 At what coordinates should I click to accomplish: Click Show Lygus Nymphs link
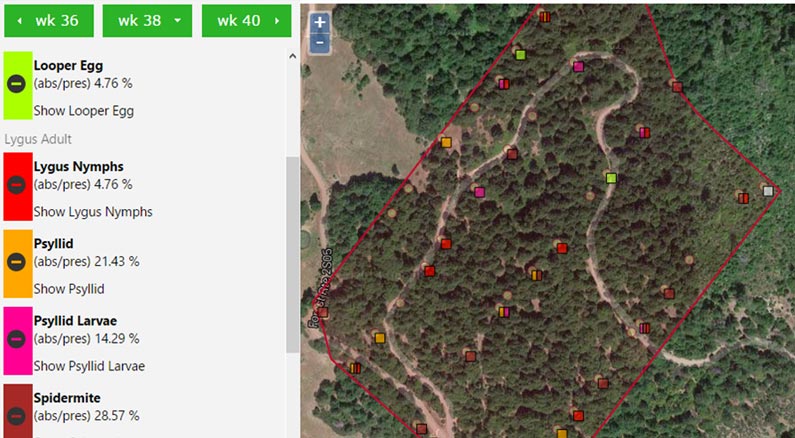93,212
